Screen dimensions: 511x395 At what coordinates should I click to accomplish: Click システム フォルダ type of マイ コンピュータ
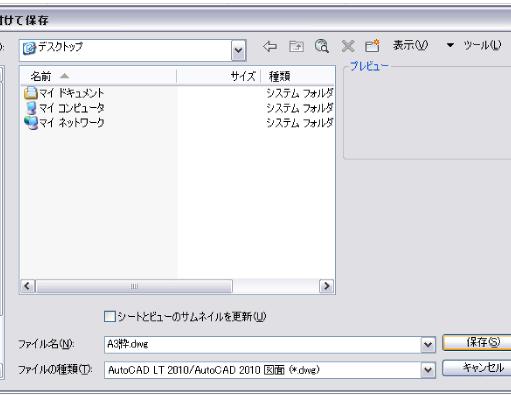(x=300, y=108)
